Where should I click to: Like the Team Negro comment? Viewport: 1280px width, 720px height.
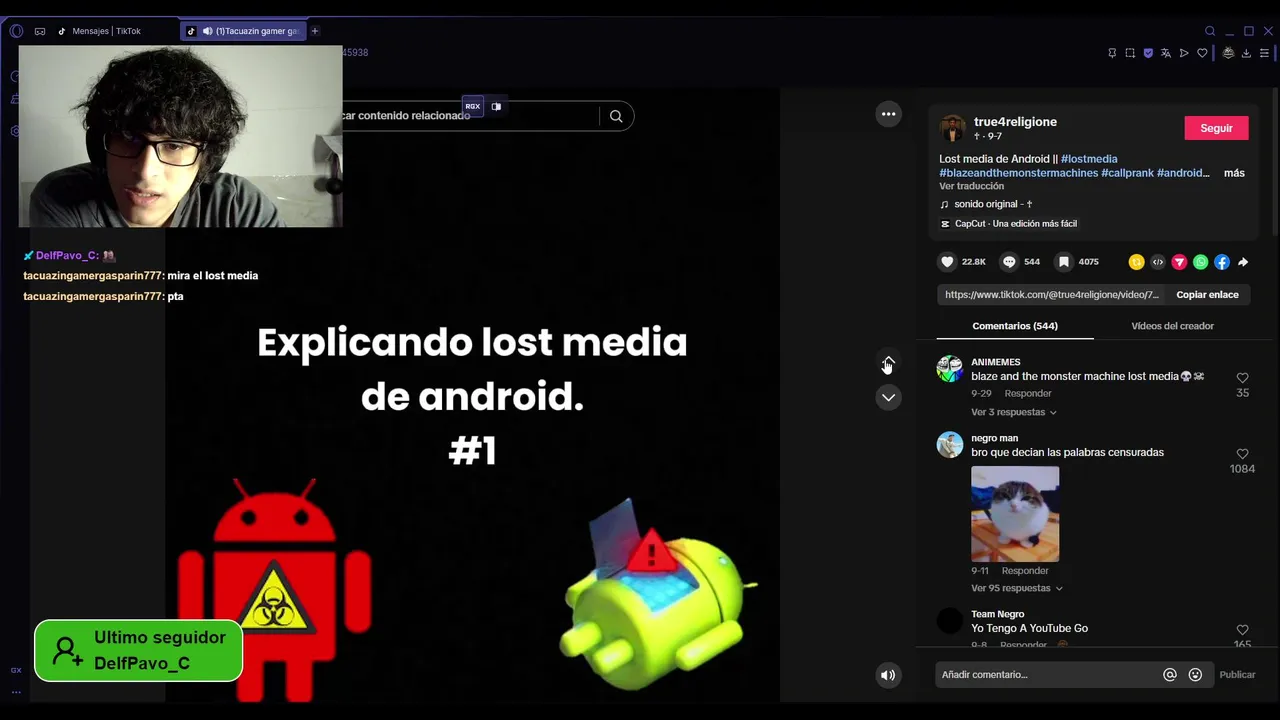(1242, 630)
